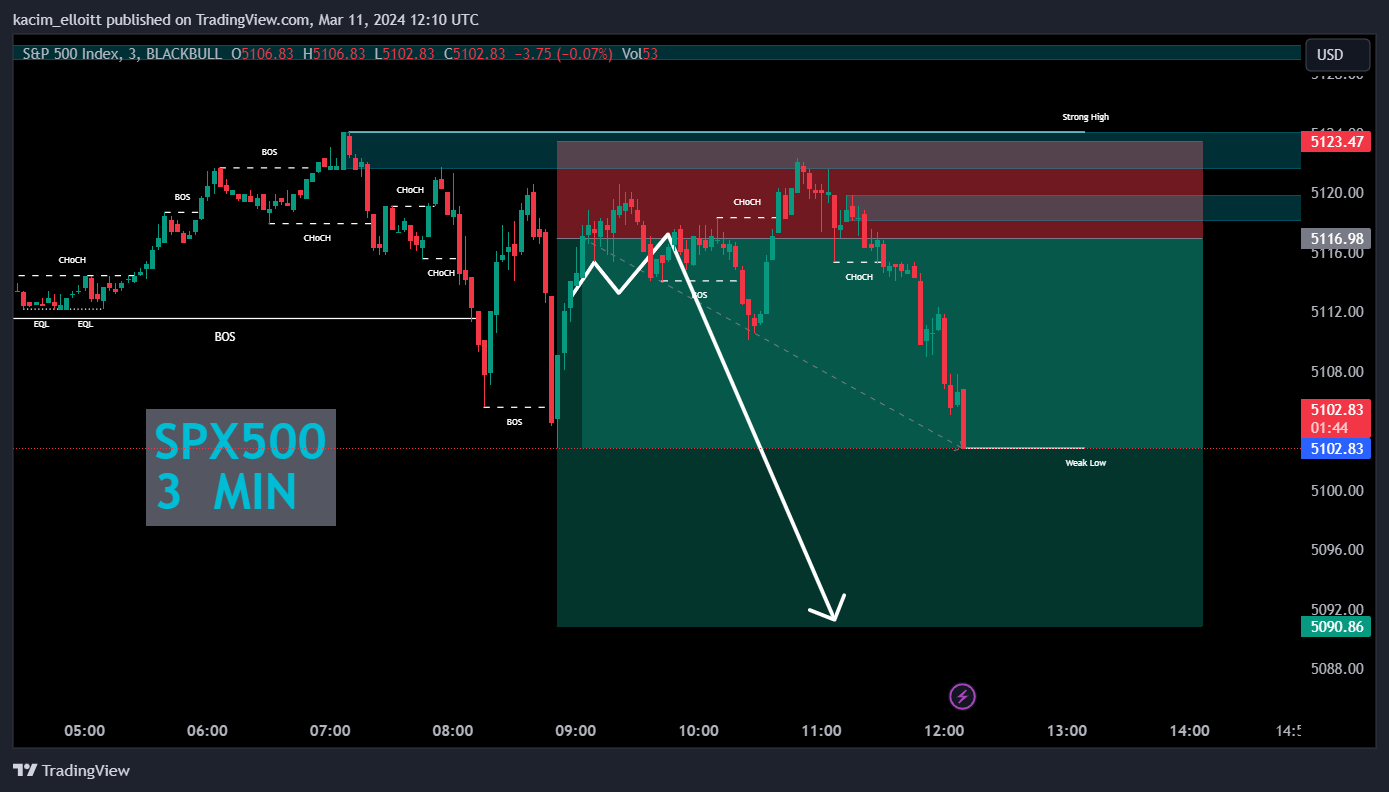Click the 13:00 time axis label
The image size is (1389, 792).
click(x=1067, y=731)
